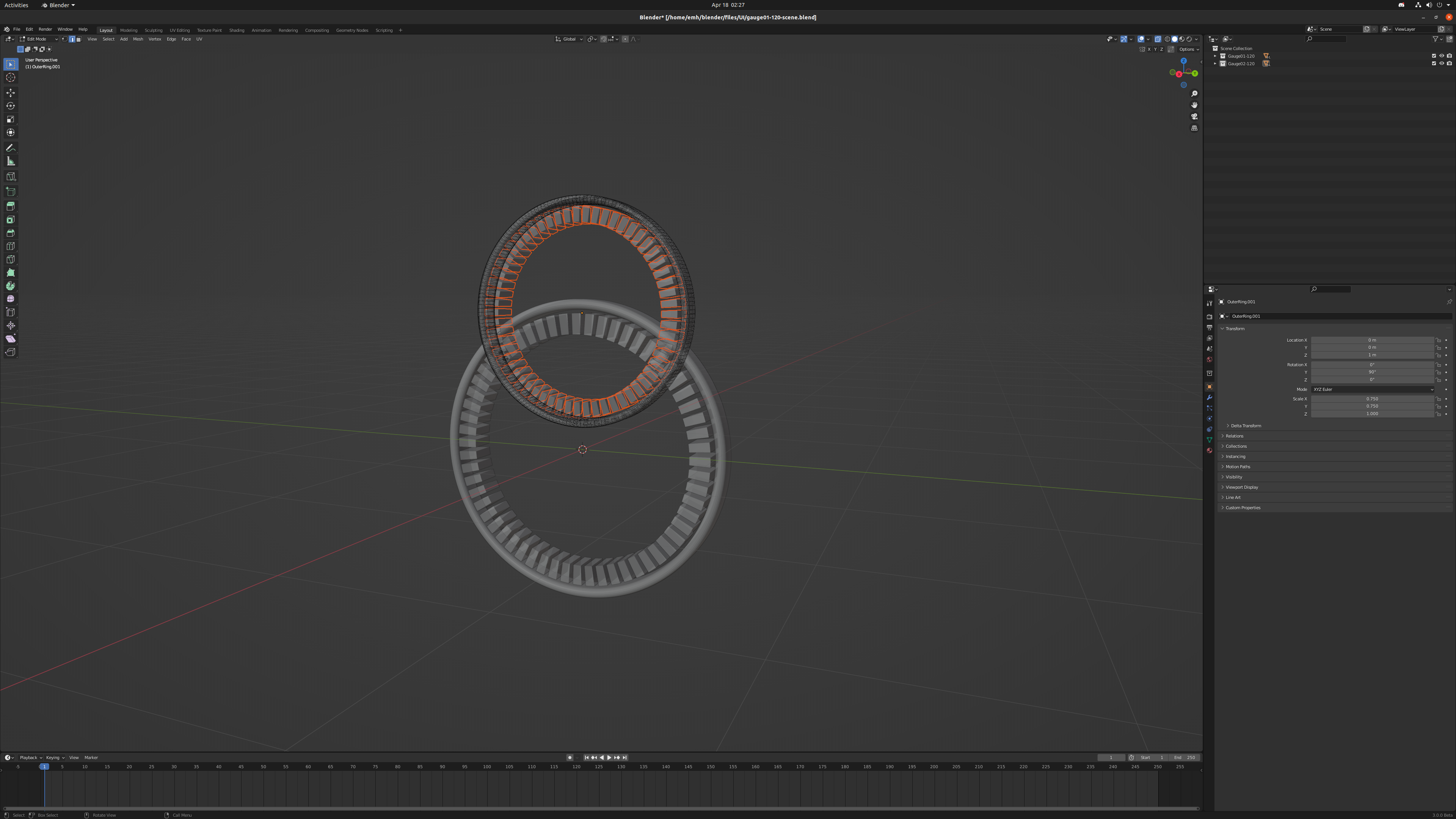Add a new collection in the outliner
Screen dimensions: 1456x819
pyautogui.click(x=1449, y=39)
